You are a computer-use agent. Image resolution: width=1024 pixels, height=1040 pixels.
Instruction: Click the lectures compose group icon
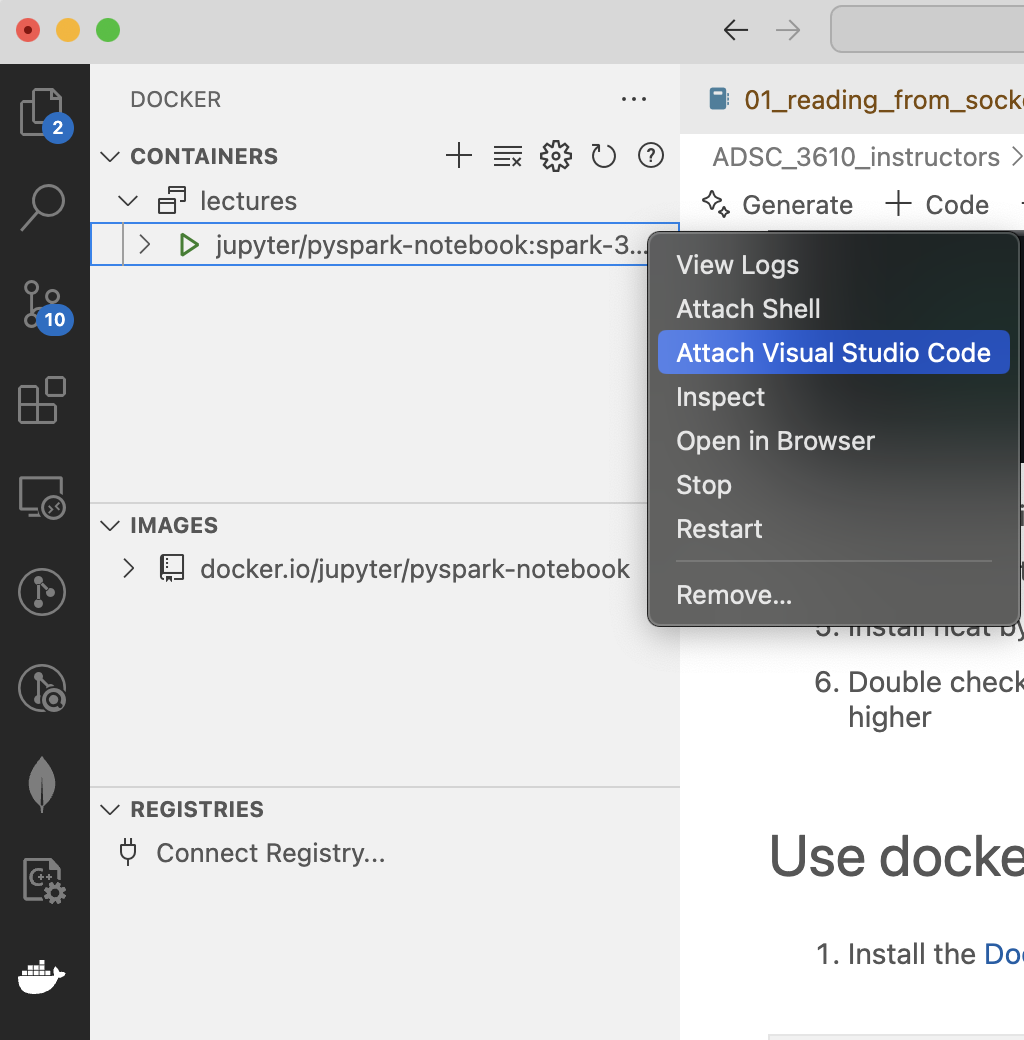coord(172,200)
